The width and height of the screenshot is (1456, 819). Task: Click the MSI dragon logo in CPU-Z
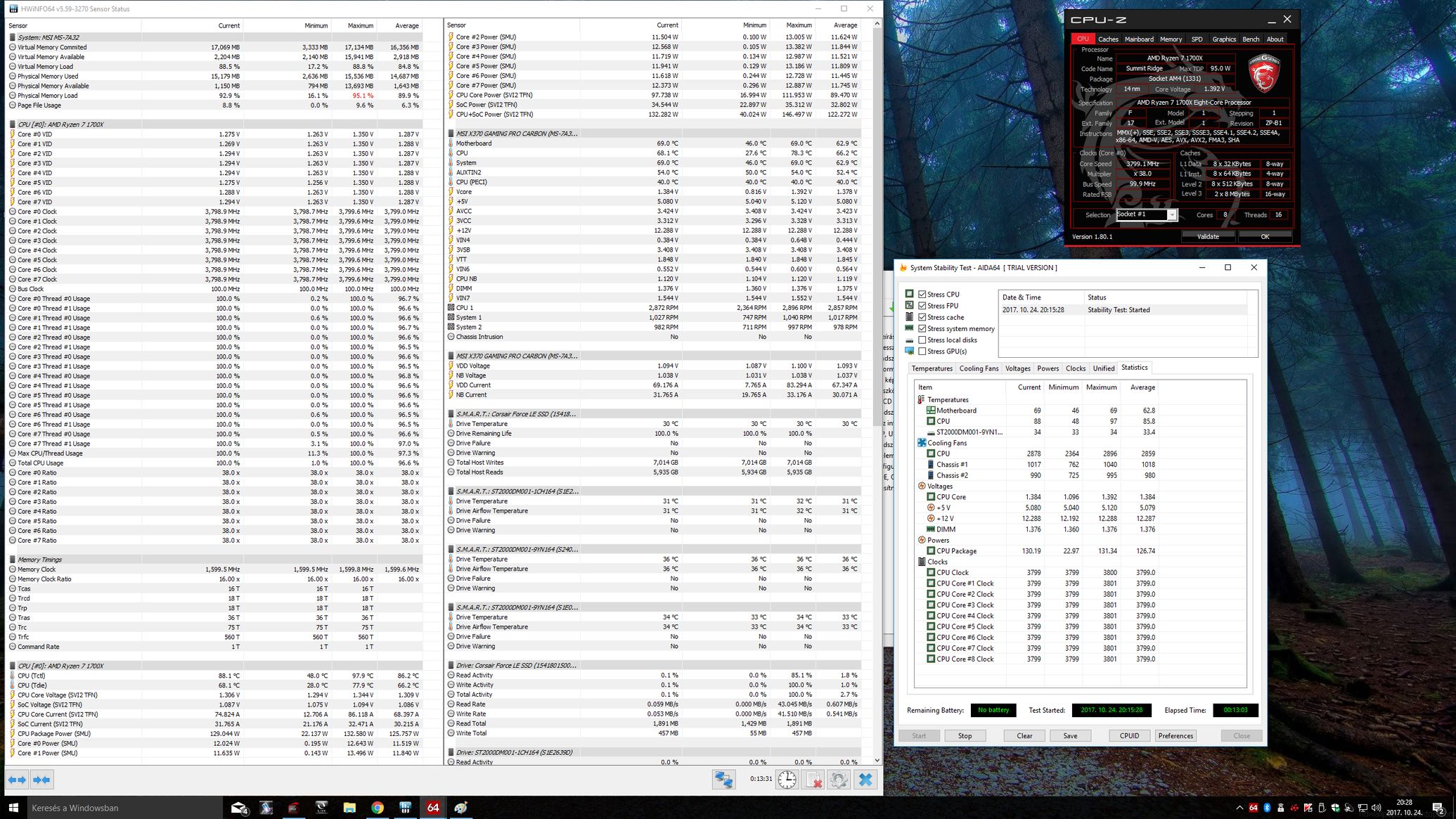(1263, 73)
